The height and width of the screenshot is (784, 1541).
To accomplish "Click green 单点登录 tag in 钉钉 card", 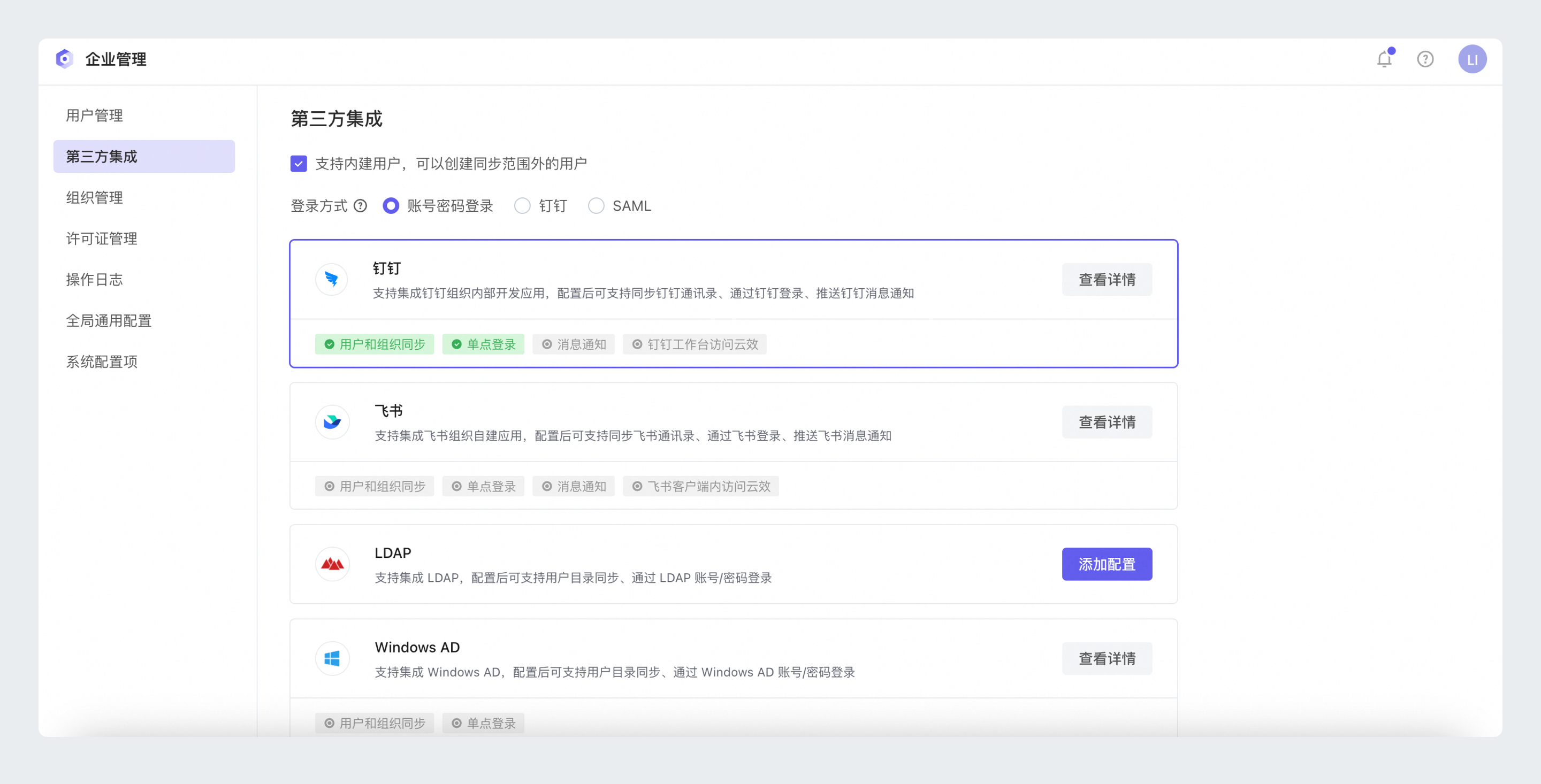I will (x=483, y=344).
